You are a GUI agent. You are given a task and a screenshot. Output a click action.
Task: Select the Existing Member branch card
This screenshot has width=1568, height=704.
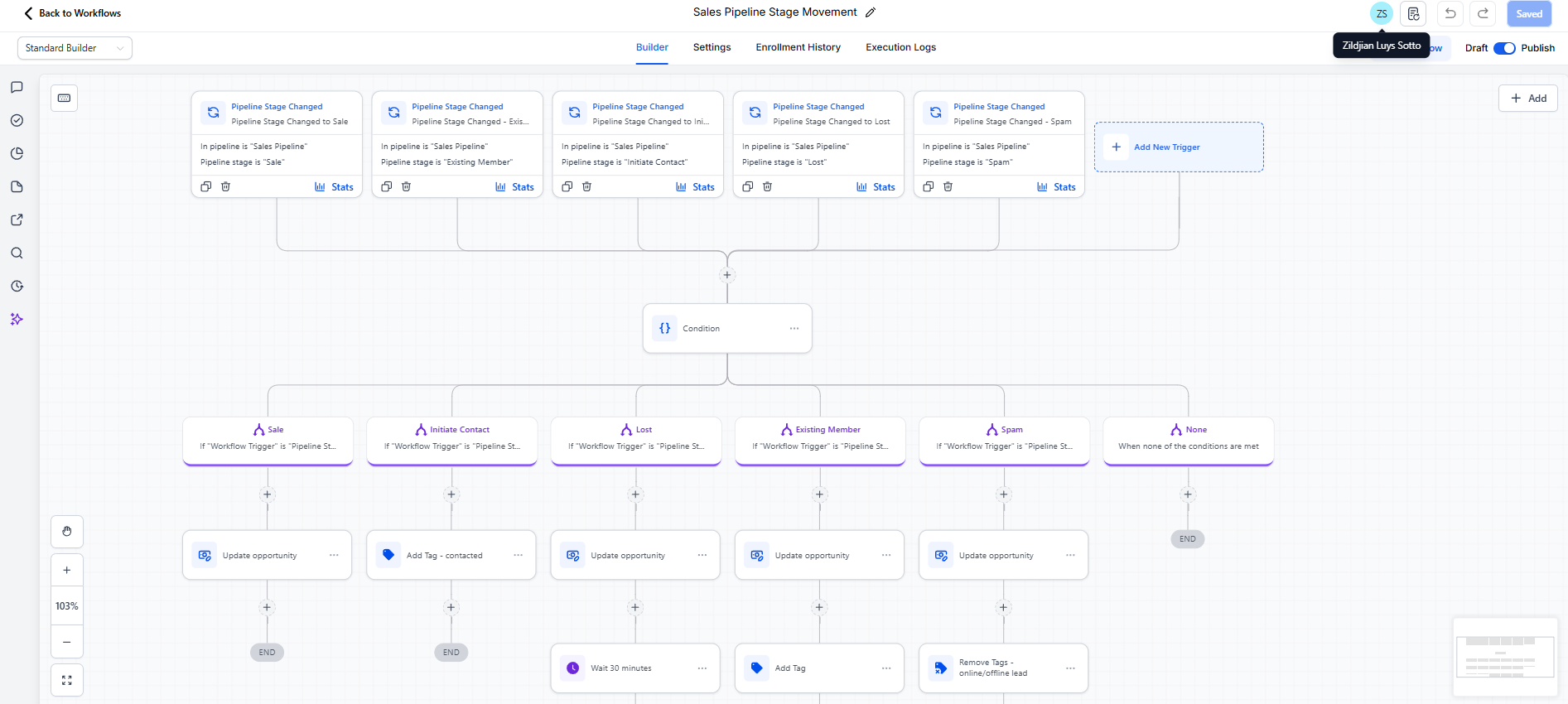820,441
